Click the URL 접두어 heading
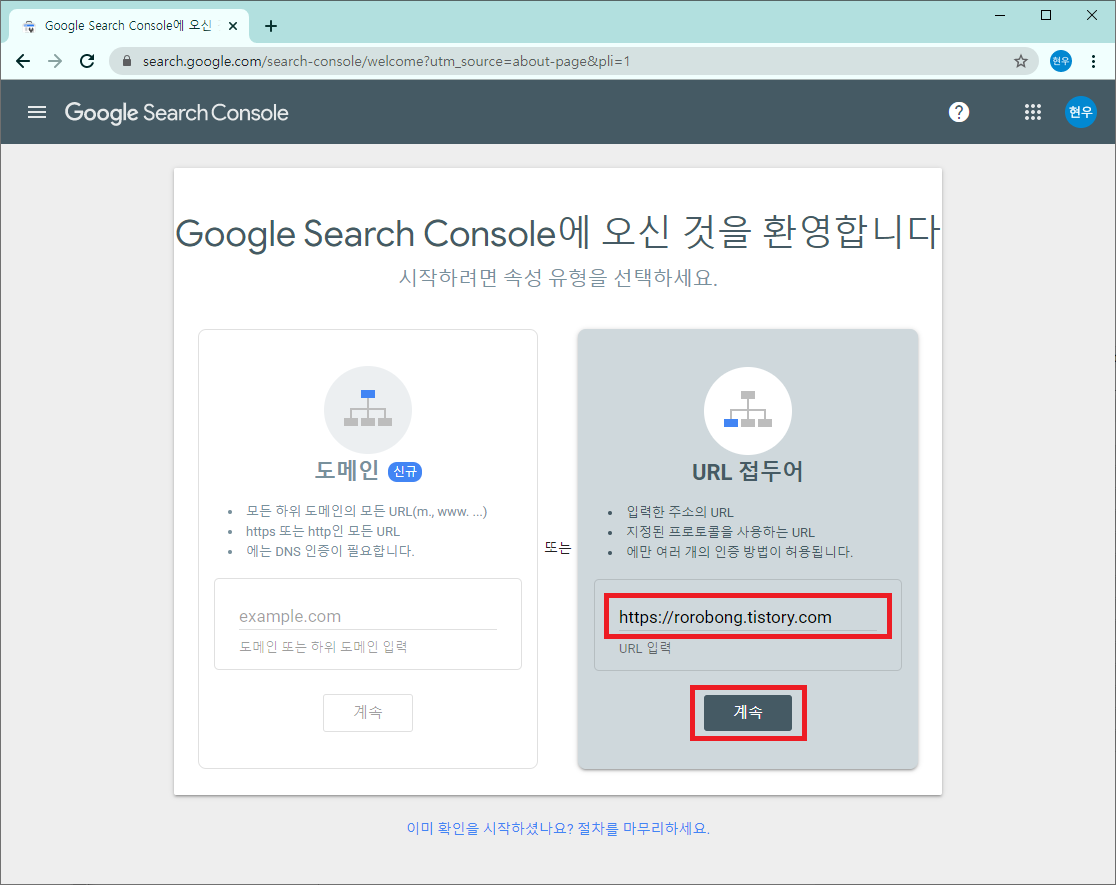The image size is (1116, 885). (748, 471)
